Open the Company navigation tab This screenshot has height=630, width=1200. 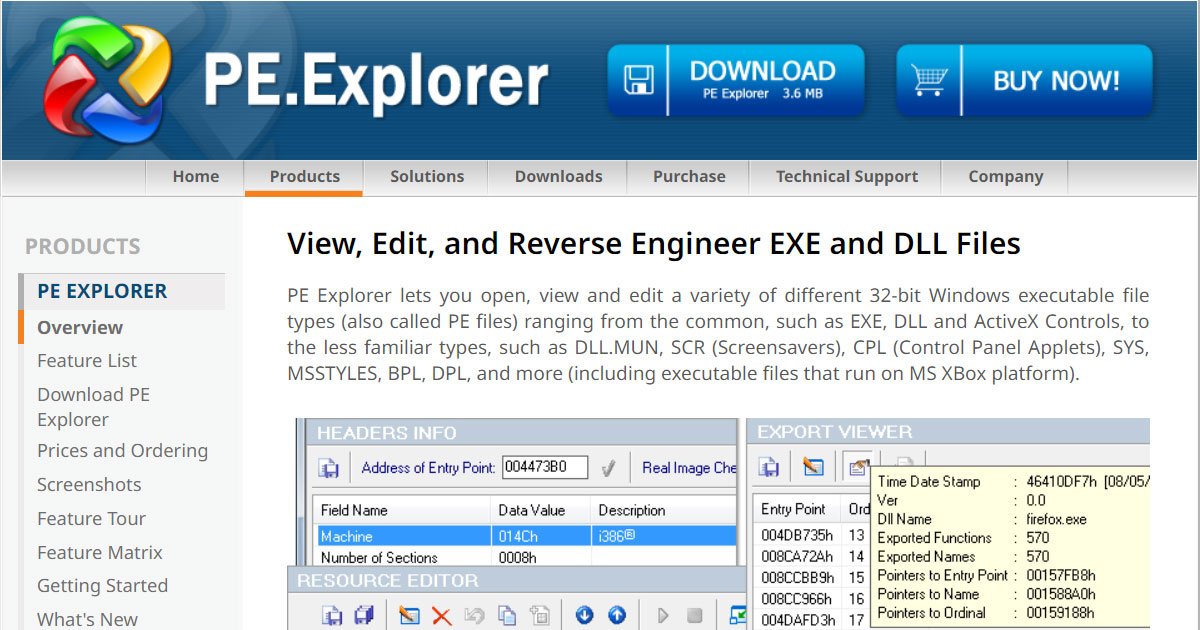[1005, 176]
